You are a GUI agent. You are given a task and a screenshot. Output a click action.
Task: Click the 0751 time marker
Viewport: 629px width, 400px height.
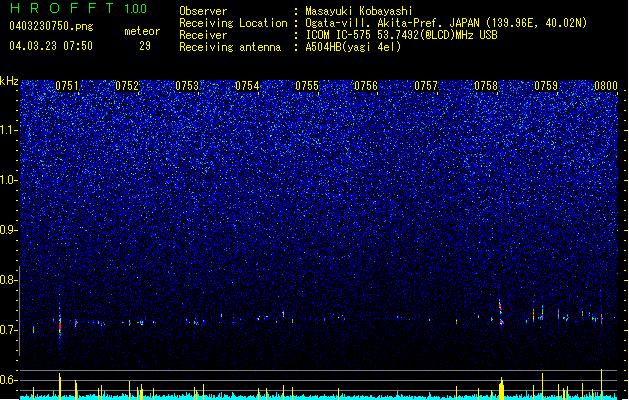click(67, 86)
